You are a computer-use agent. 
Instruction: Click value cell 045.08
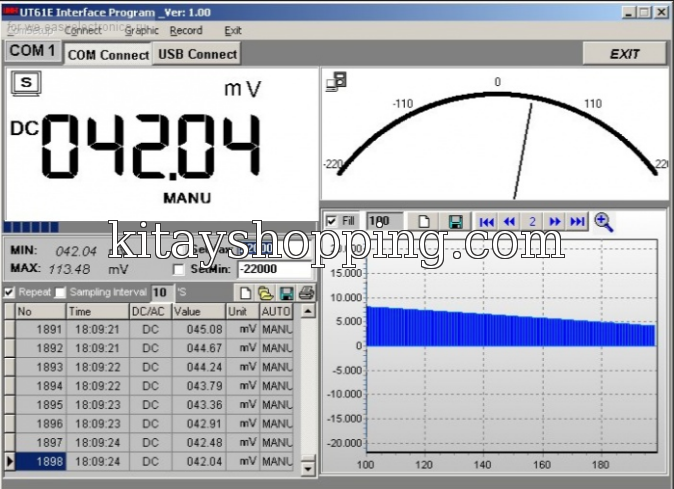[199, 330]
